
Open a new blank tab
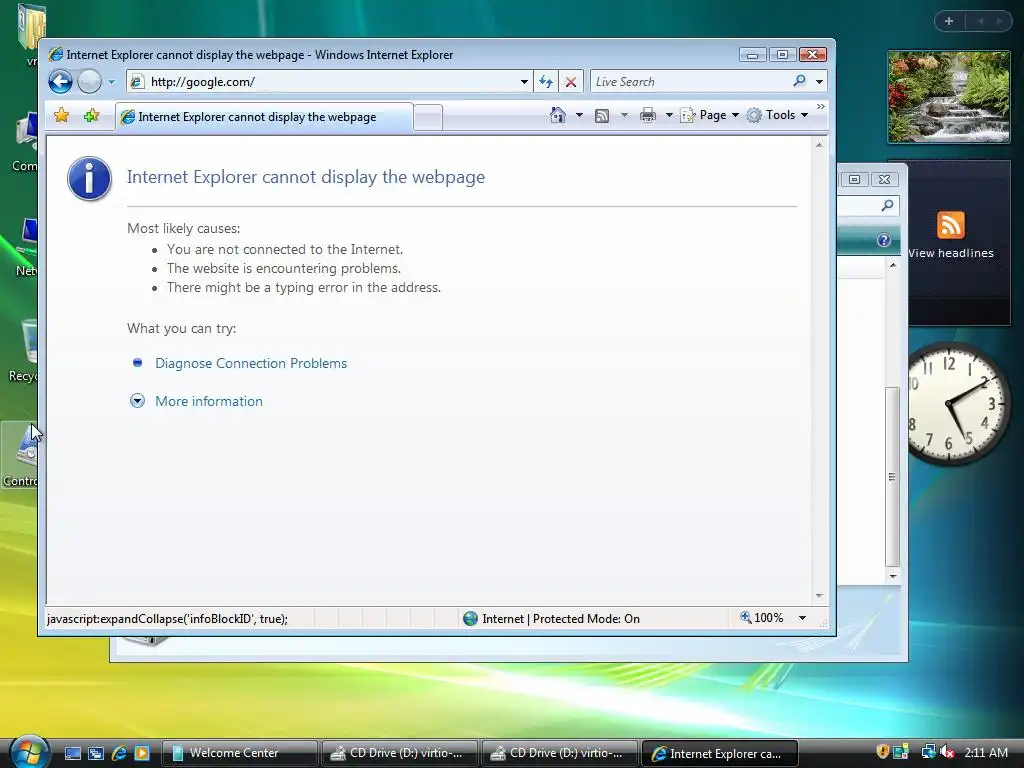tap(428, 118)
